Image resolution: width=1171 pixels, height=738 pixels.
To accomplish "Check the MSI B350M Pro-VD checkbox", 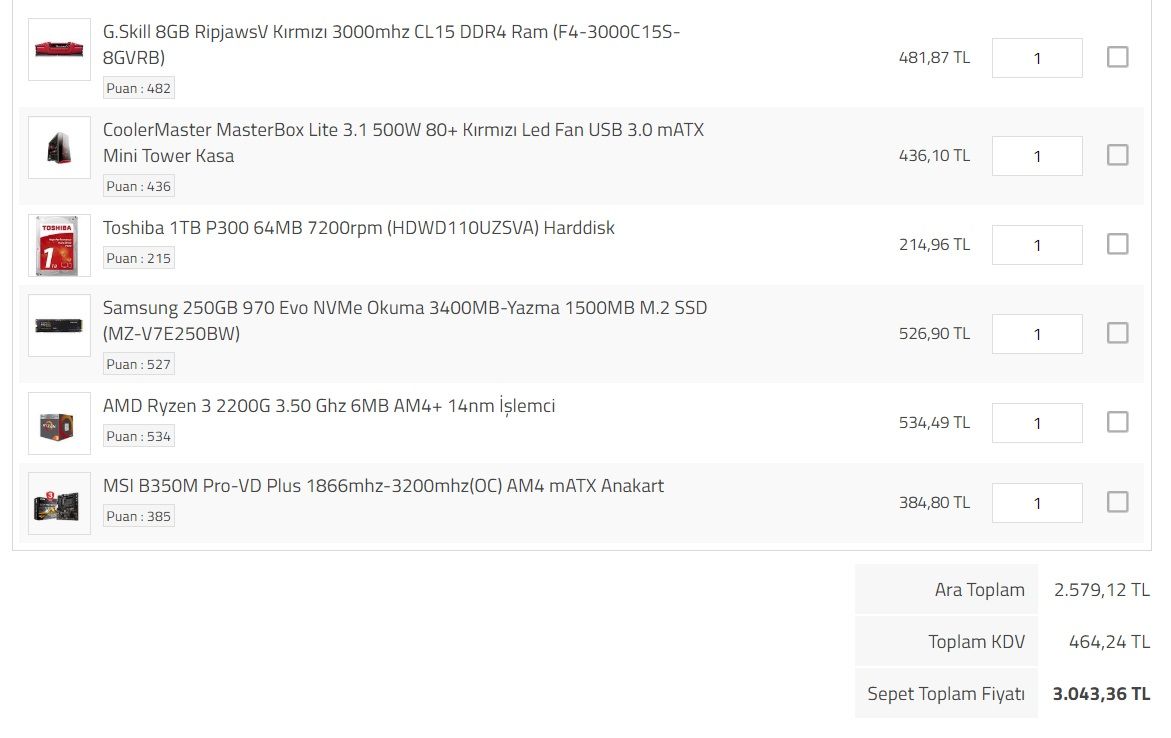I will click(x=1117, y=502).
